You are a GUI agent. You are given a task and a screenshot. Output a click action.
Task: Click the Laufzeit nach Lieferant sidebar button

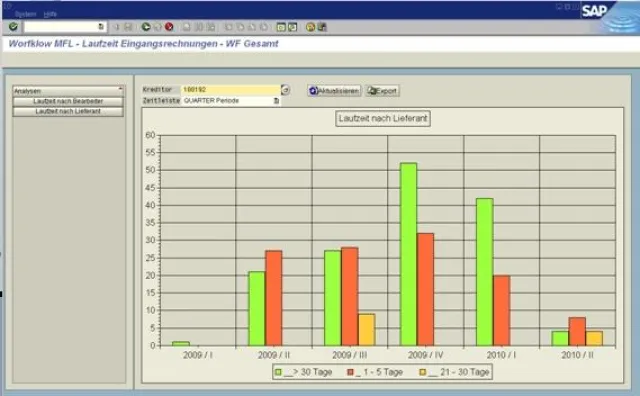(68, 111)
